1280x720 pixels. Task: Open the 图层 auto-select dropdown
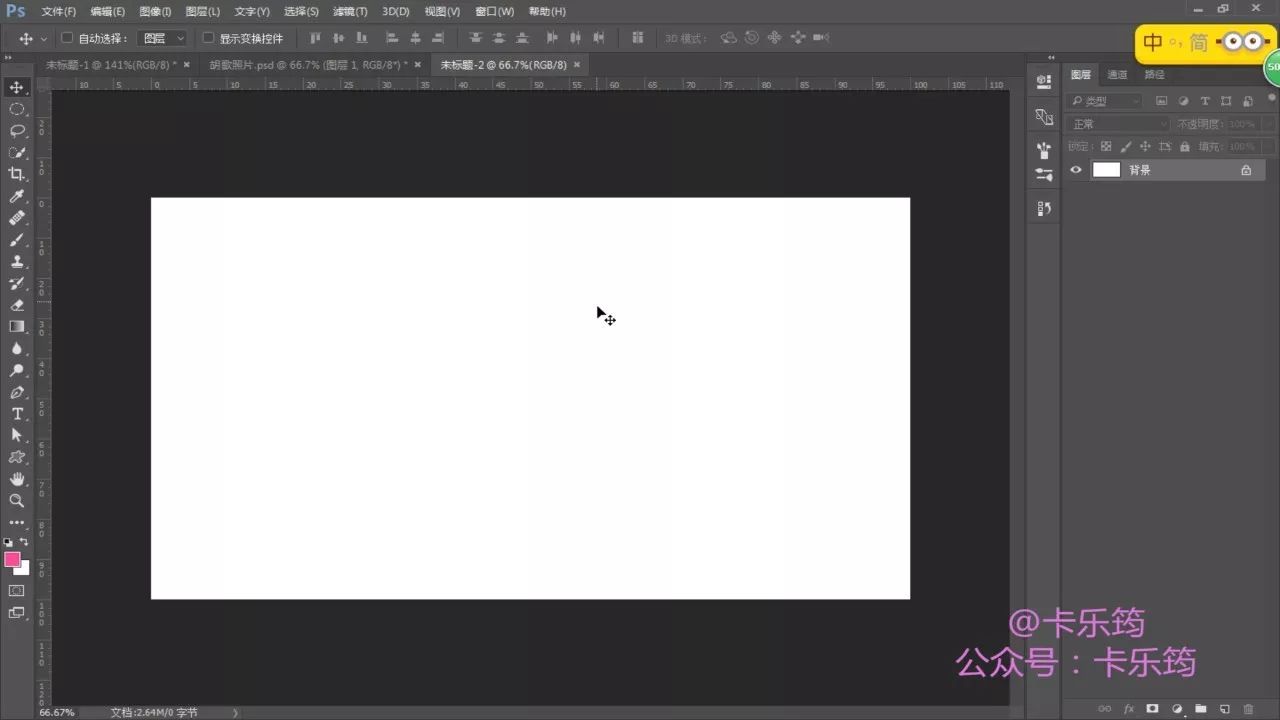(x=162, y=38)
